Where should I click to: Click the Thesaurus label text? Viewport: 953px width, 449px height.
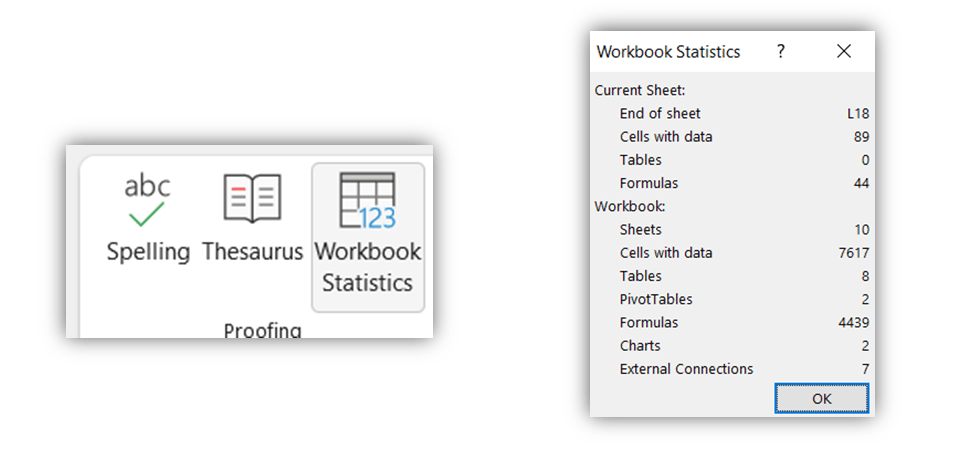click(x=252, y=252)
